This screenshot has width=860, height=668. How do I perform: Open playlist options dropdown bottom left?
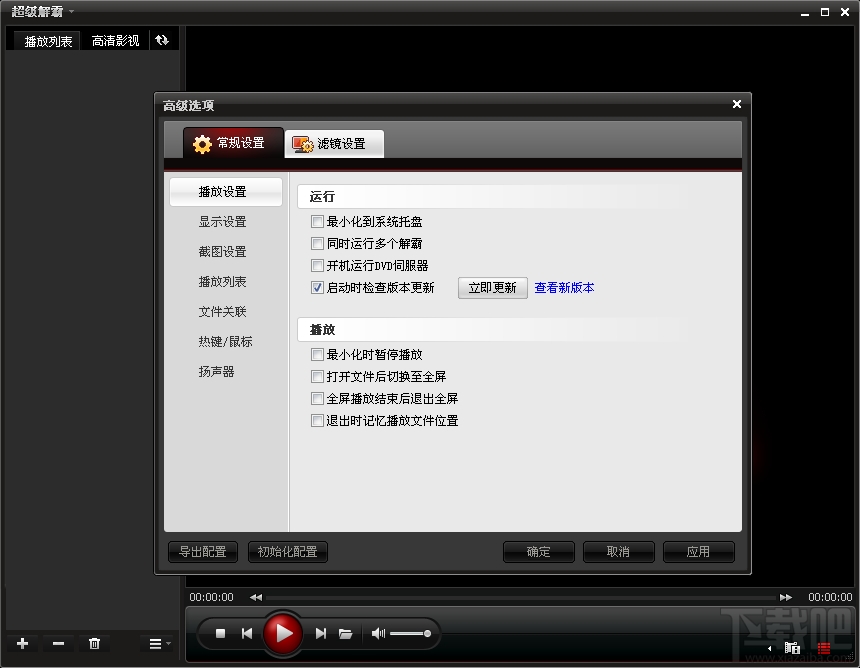point(156,644)
